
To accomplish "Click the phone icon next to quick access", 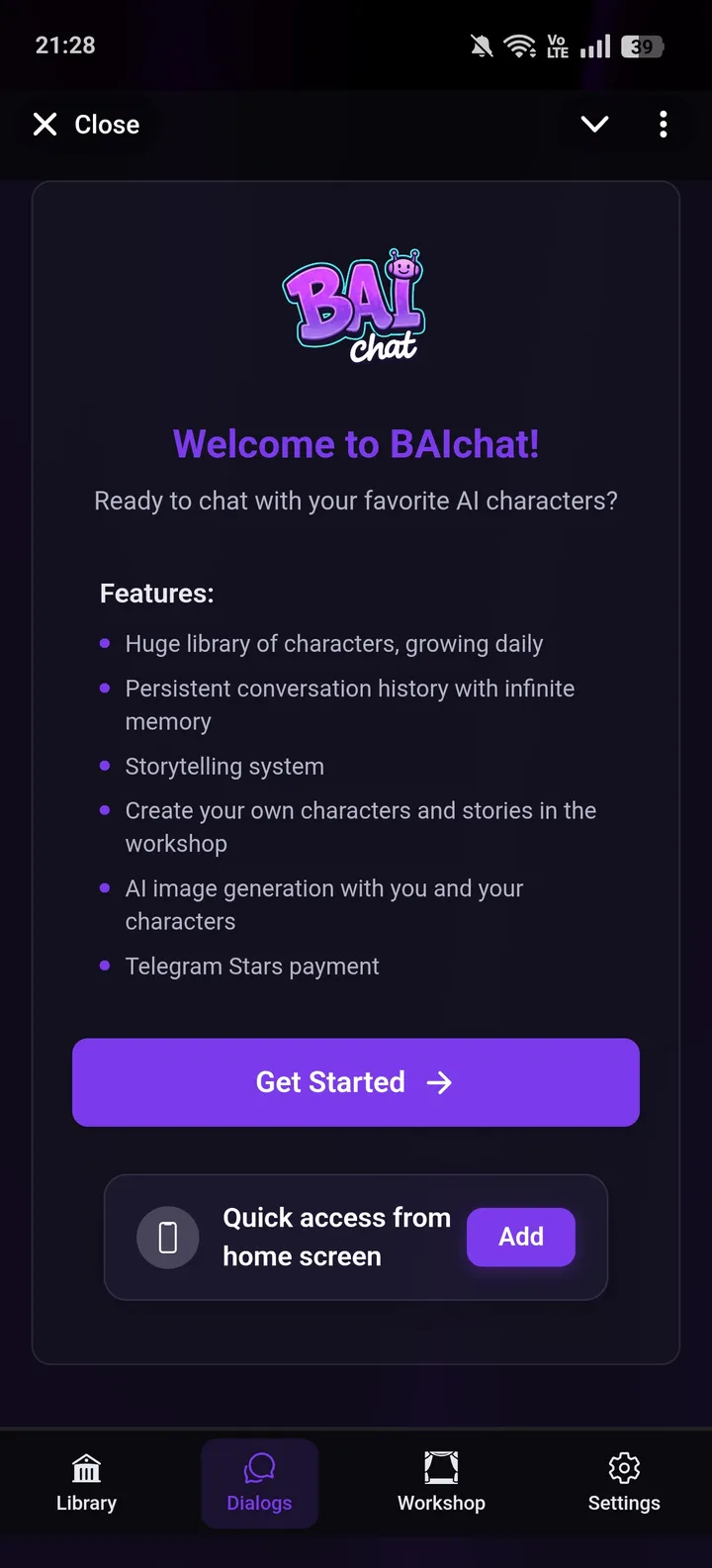I will [x=167, y=1237].
